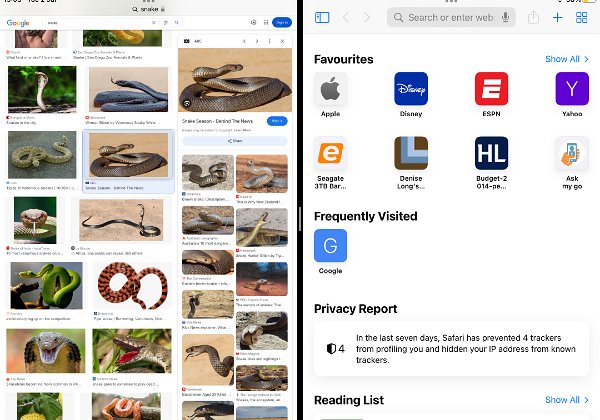Go to next image in preview
The height and width of the screenshot is (420, 600).
click(x=257, y=41)
